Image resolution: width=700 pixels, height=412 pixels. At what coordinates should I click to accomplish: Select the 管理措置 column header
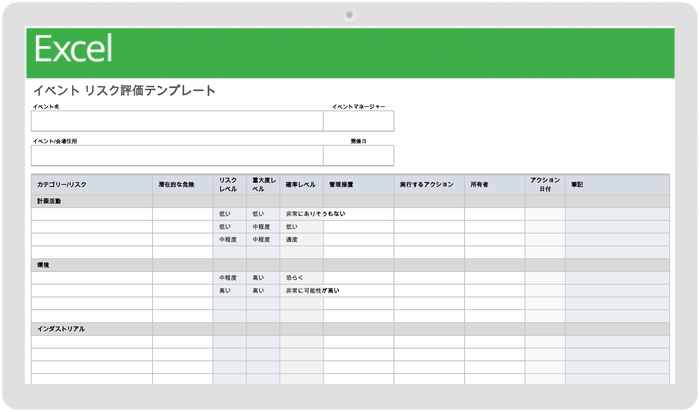[358, 184]
